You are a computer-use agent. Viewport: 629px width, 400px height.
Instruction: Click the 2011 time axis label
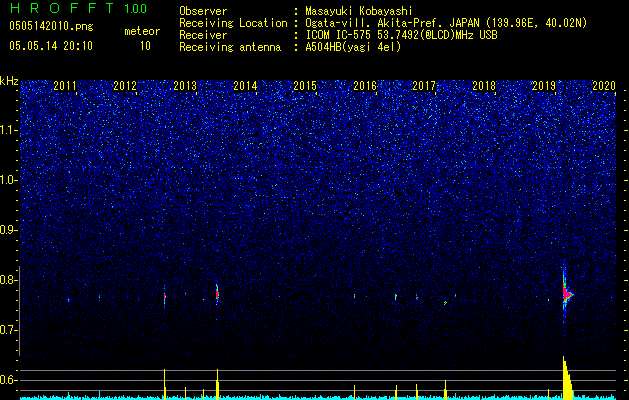click(65, 86)
